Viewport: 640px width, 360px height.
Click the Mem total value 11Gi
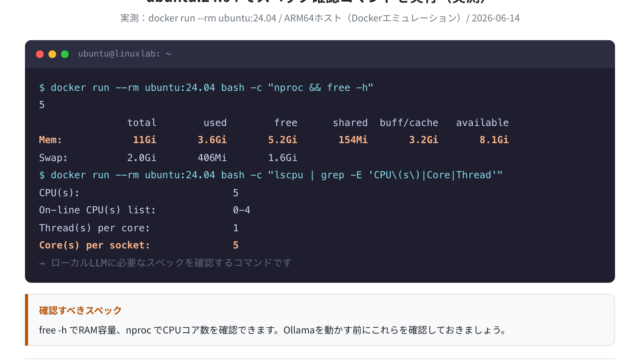tap(144, 140)
